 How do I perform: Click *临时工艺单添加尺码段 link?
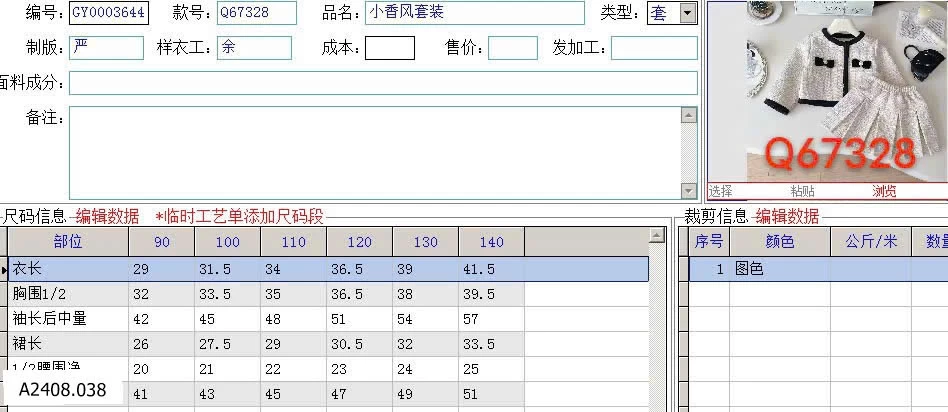tap(239, 216)
